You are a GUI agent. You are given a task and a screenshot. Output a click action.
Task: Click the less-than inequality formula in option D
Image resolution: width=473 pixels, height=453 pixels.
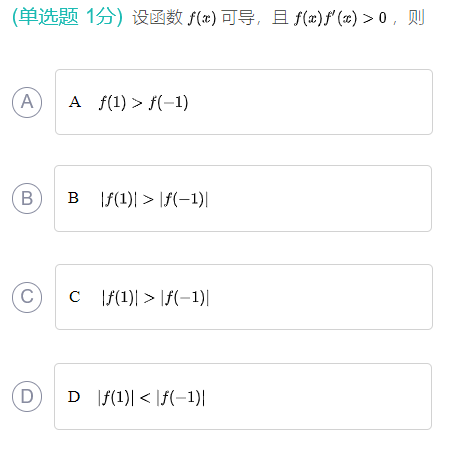pyautogui.click(x=151, y=397)
